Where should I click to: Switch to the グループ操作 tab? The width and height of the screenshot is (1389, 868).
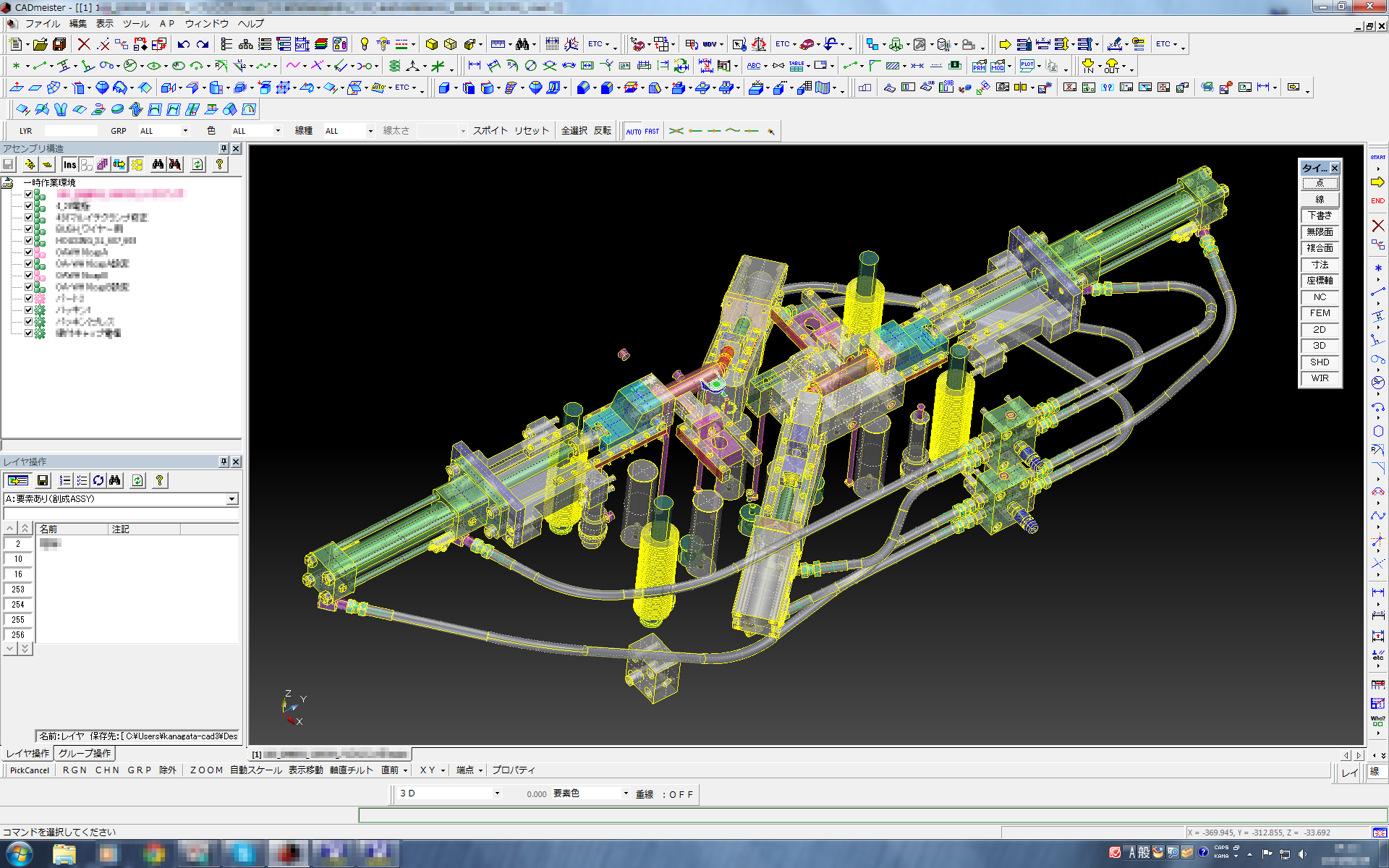(x=85, y=754)
